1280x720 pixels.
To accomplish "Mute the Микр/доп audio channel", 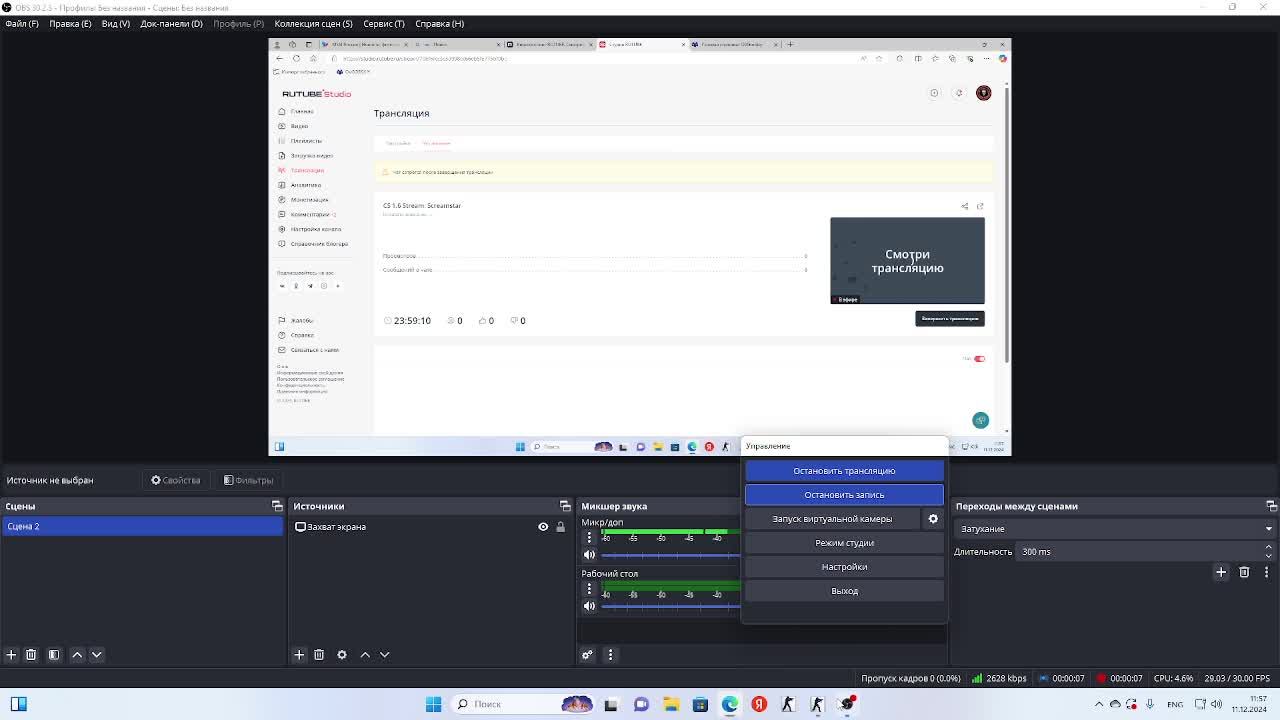I will 589,555.
